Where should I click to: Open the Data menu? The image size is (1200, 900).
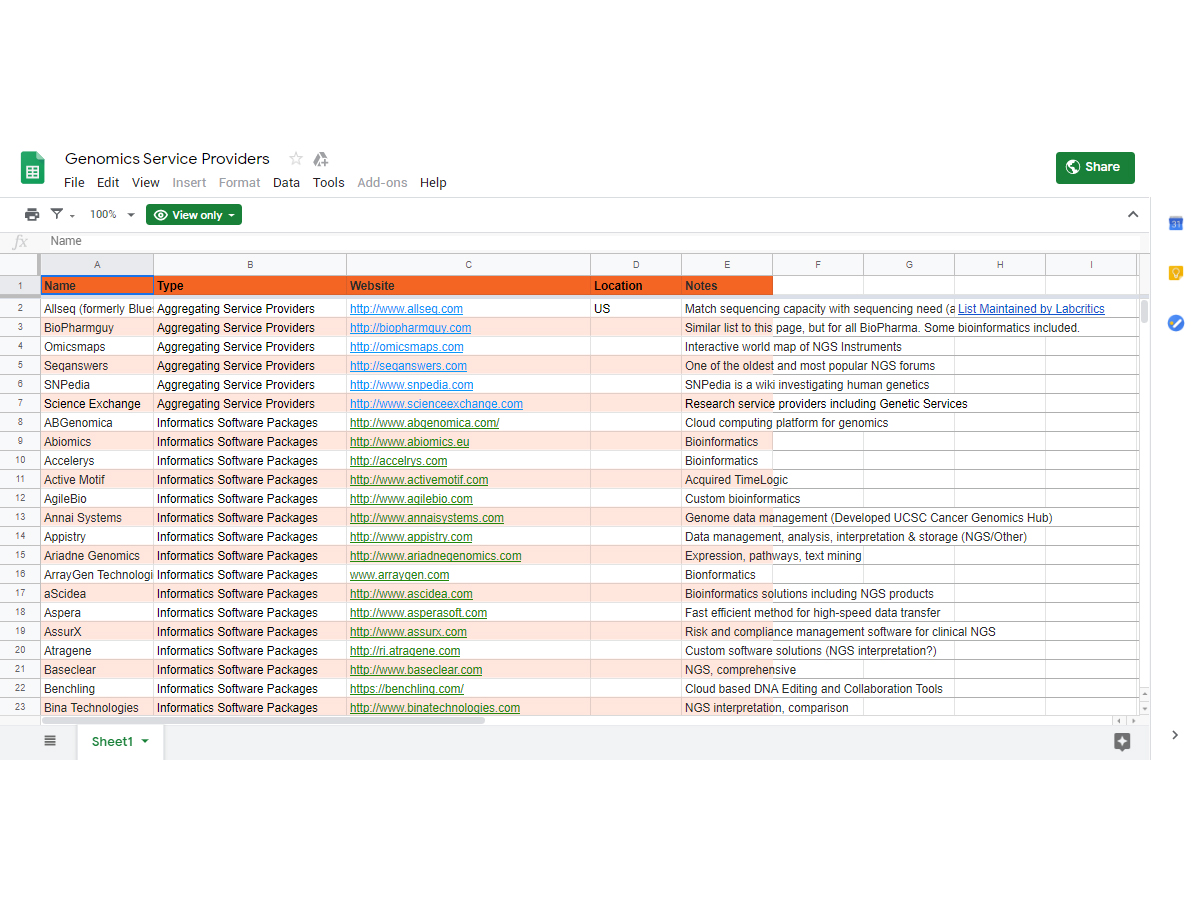[286, 183]
